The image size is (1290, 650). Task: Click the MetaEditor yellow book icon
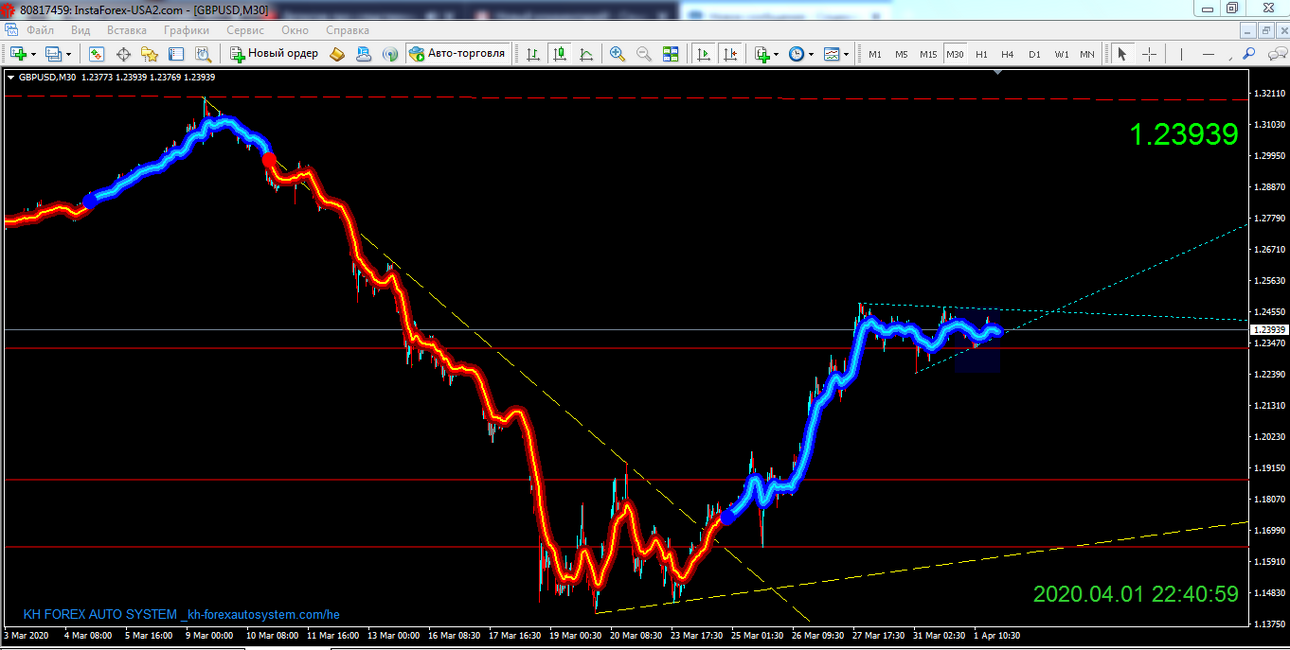337,54
